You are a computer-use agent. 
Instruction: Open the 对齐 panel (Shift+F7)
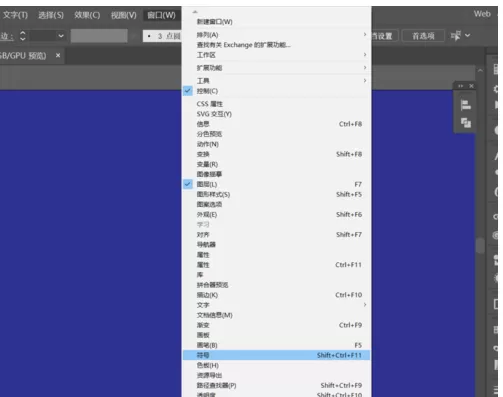pos(277,235)
